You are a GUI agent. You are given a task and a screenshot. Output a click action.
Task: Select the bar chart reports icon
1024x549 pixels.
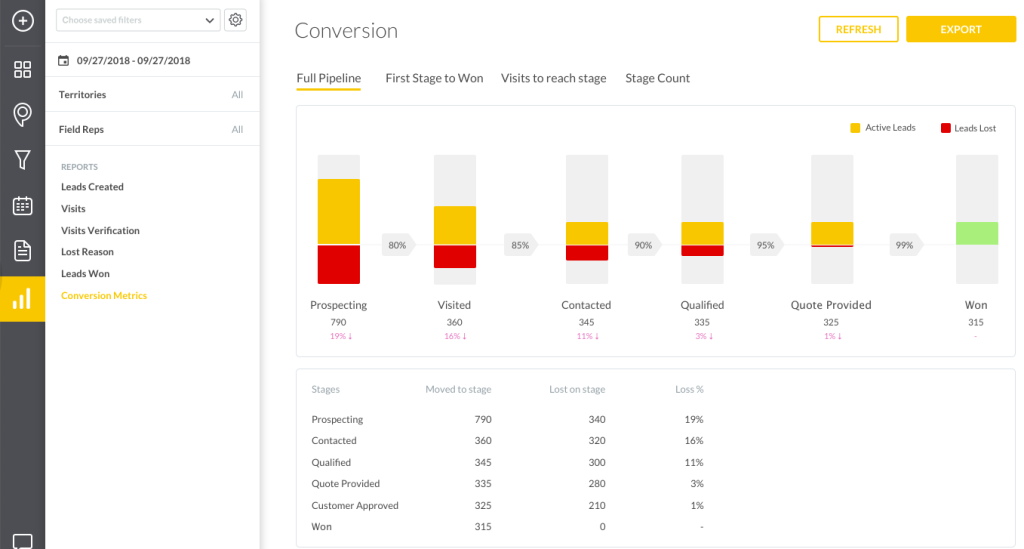click(22, 298)
